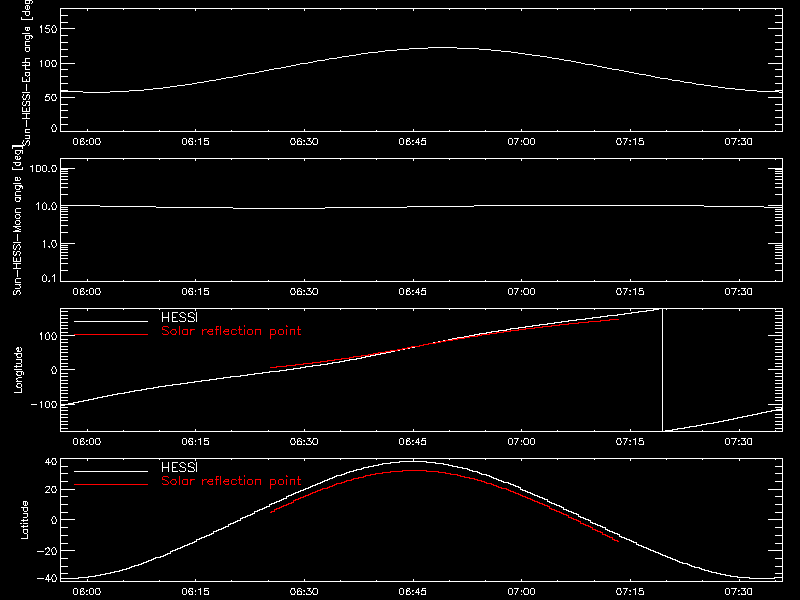
Task: Pick the red legend line sample in Latitude plot
Action: coord(111,484)
